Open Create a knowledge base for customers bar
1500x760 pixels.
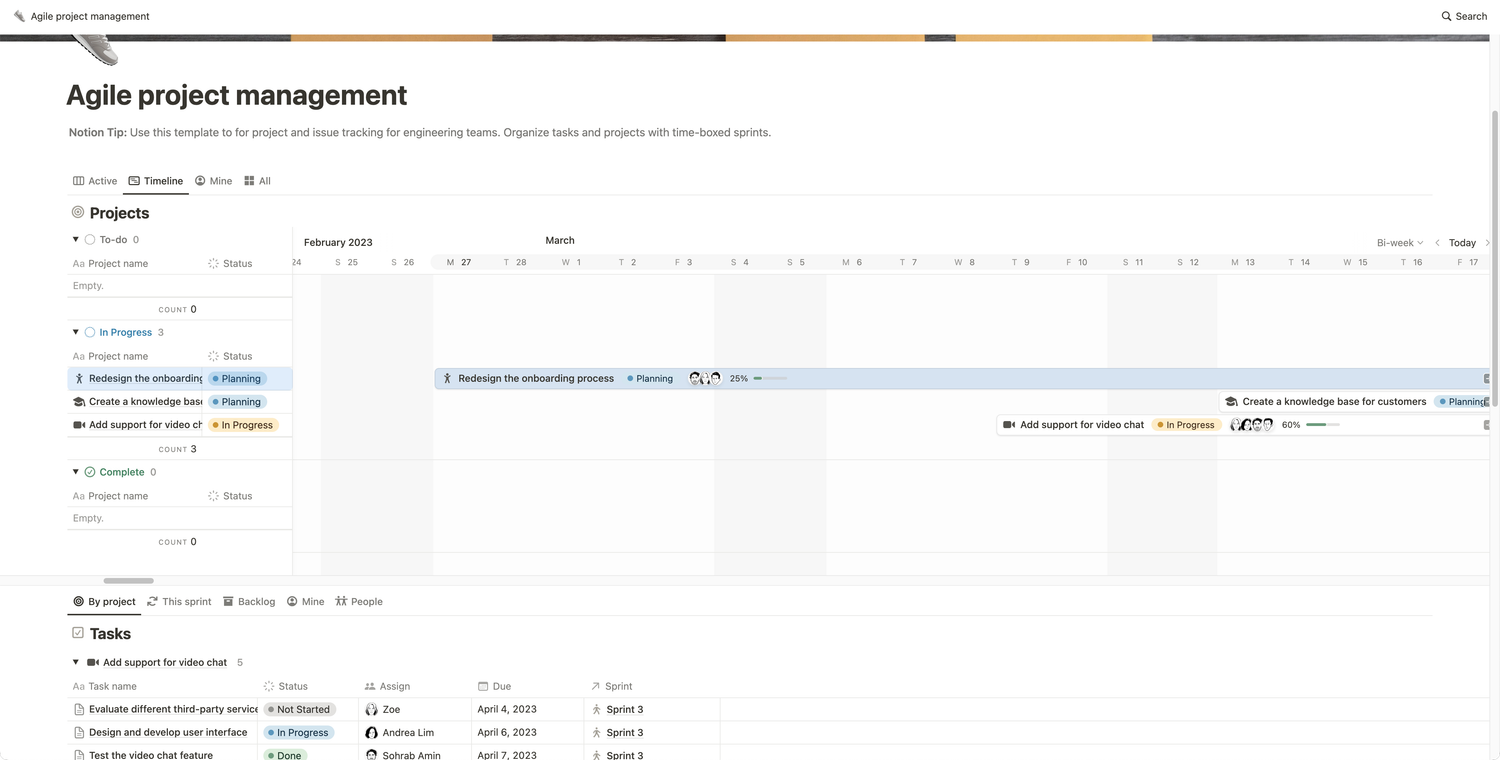click(1354, 402)
